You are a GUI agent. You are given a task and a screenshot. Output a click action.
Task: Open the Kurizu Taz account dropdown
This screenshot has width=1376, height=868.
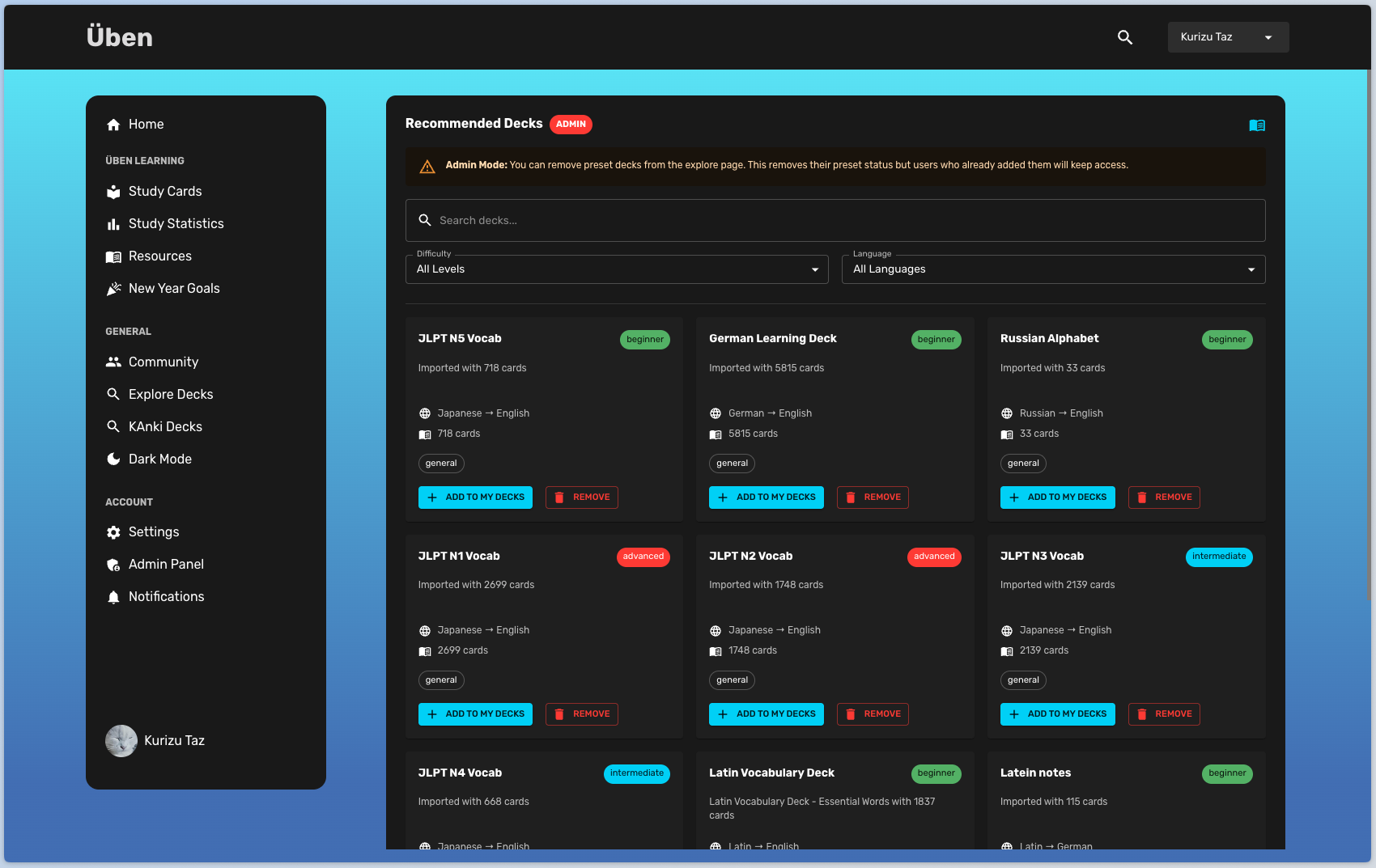click(1228, 37)
